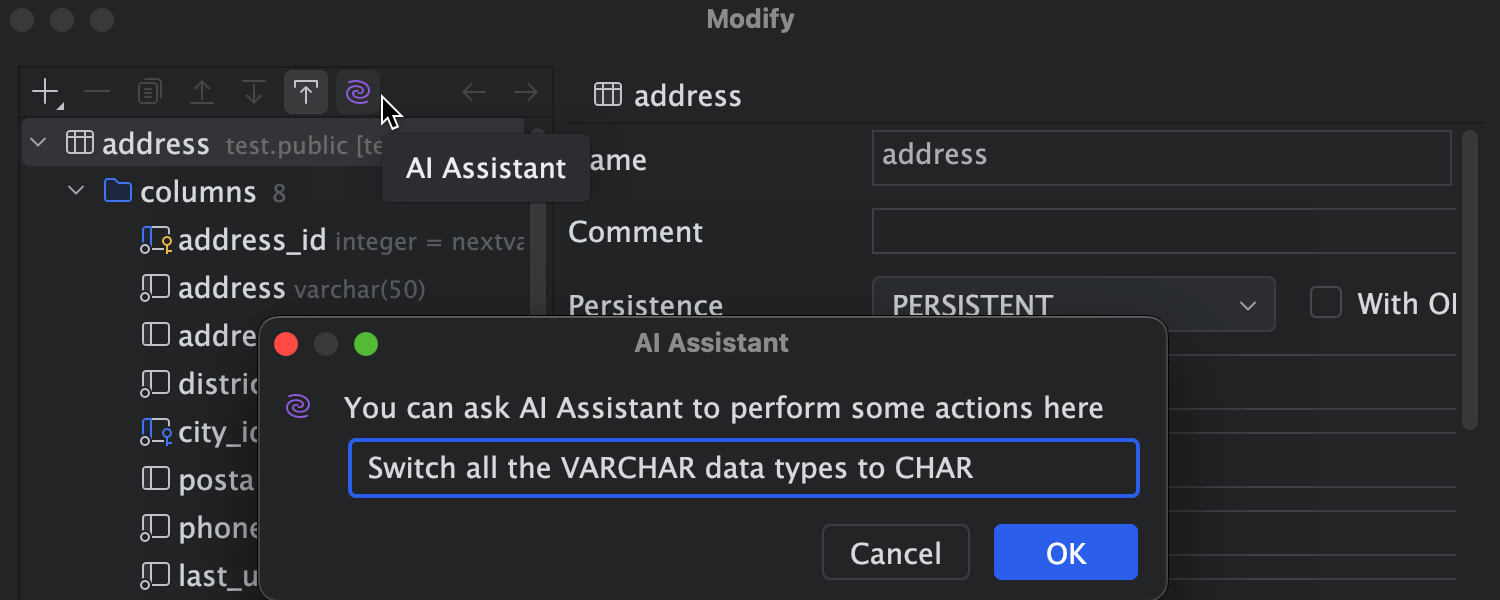Viewport: 1500px width, 600px height.
Task: Cancel the AI Assistant dialog
Action: coord(895,553)
